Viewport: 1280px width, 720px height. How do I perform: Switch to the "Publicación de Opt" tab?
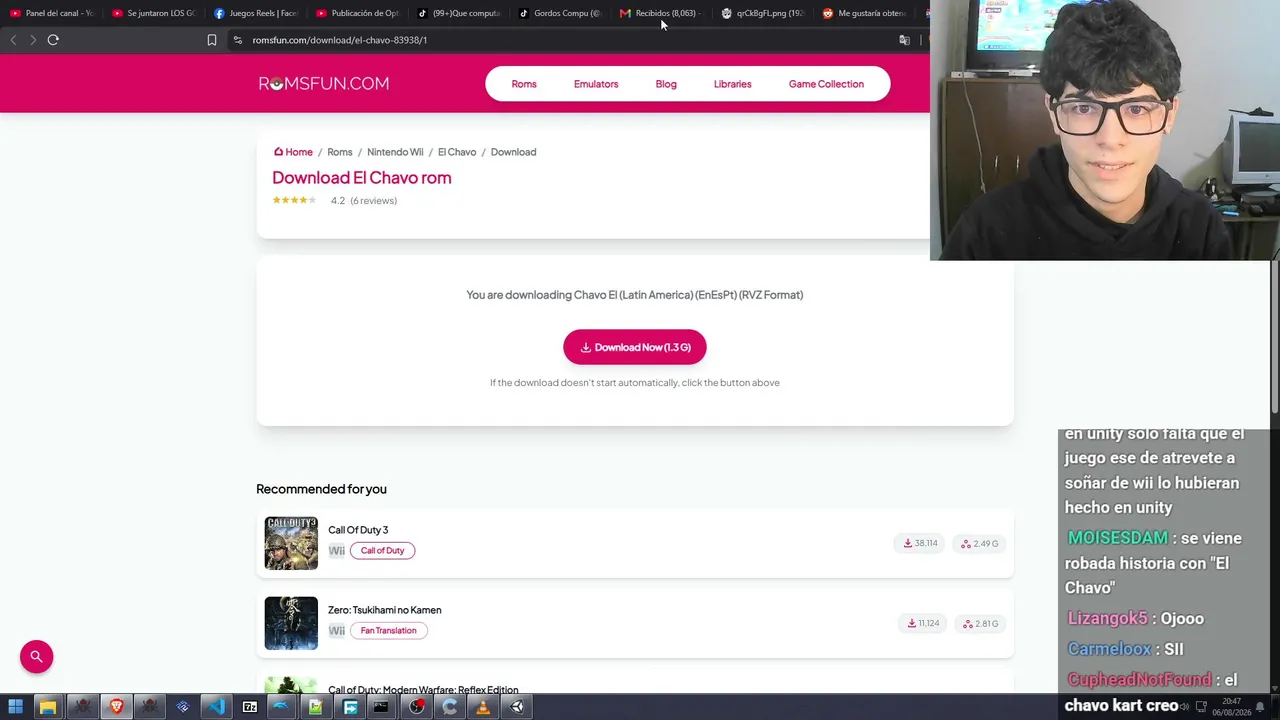click(358, 13)
